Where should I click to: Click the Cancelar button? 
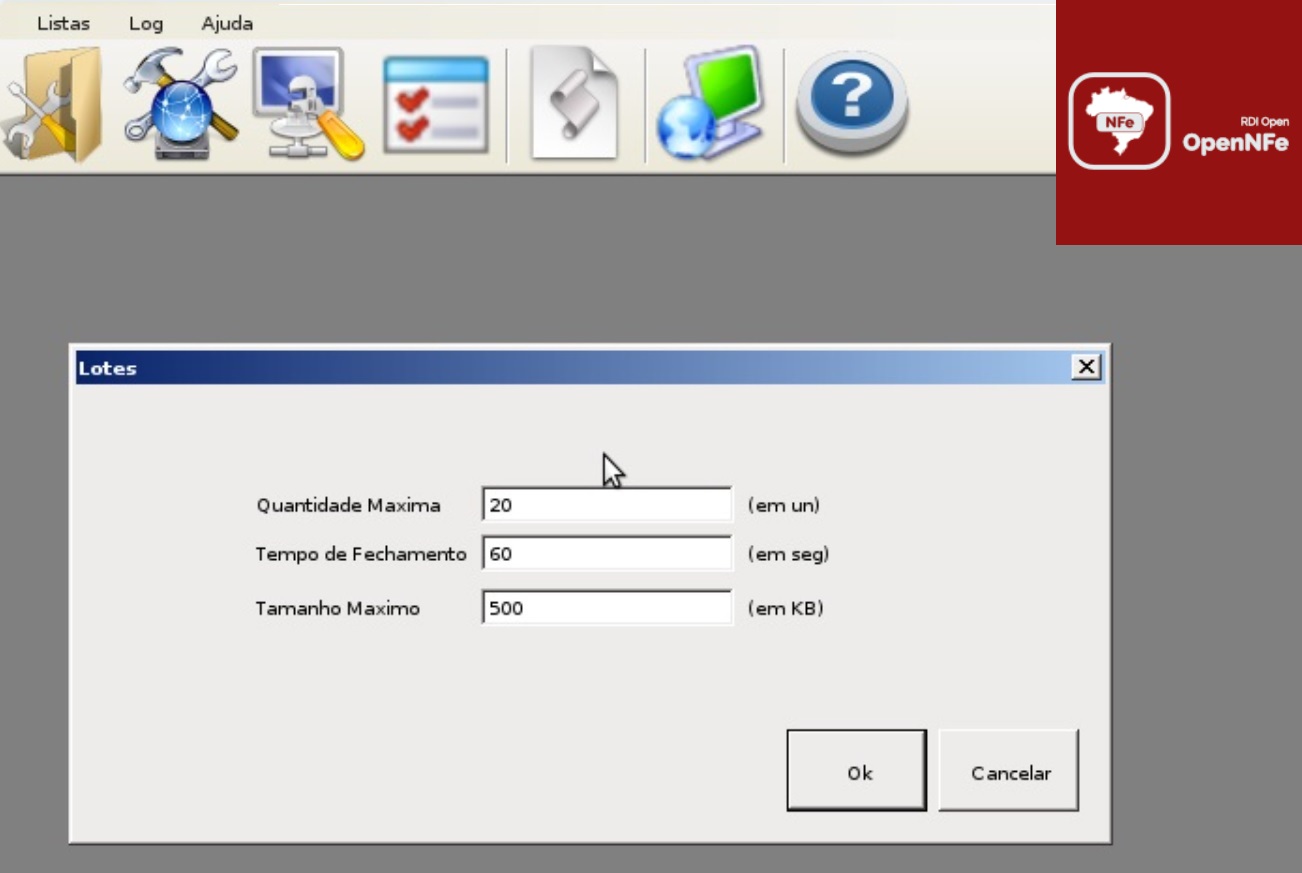[x=1009, y=770]
